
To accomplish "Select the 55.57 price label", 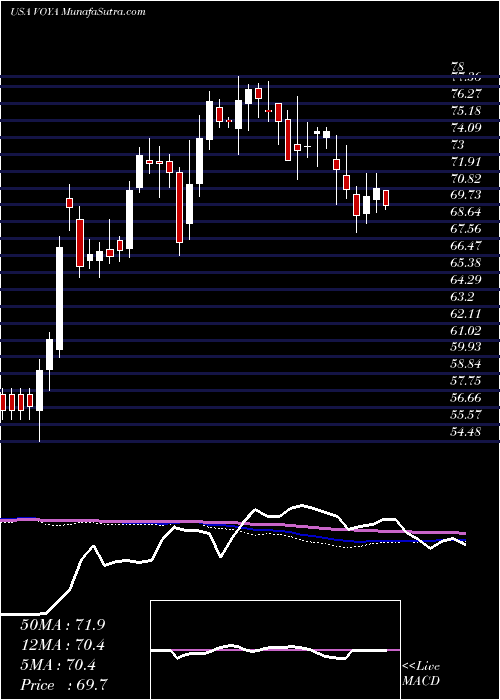I will pos(466,415).
